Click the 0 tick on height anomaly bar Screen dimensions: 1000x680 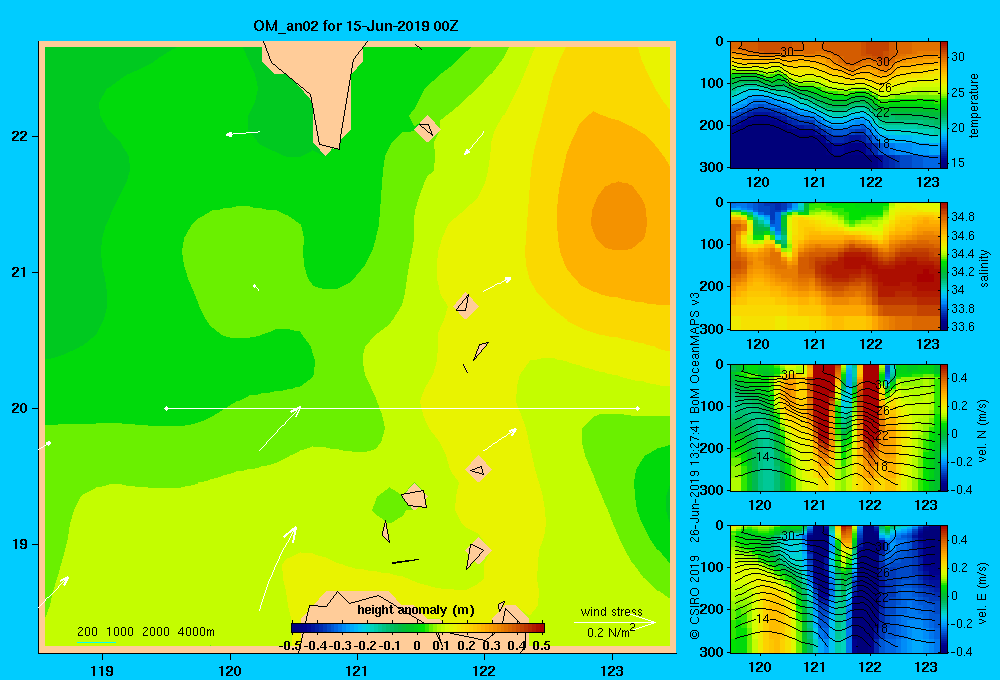click(416, 646)
